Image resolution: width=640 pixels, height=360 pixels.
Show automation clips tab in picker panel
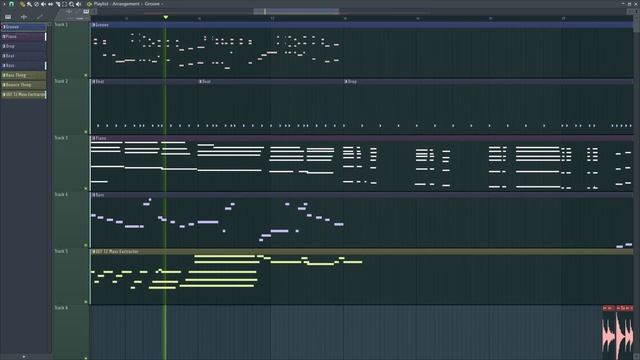point(40,17)
